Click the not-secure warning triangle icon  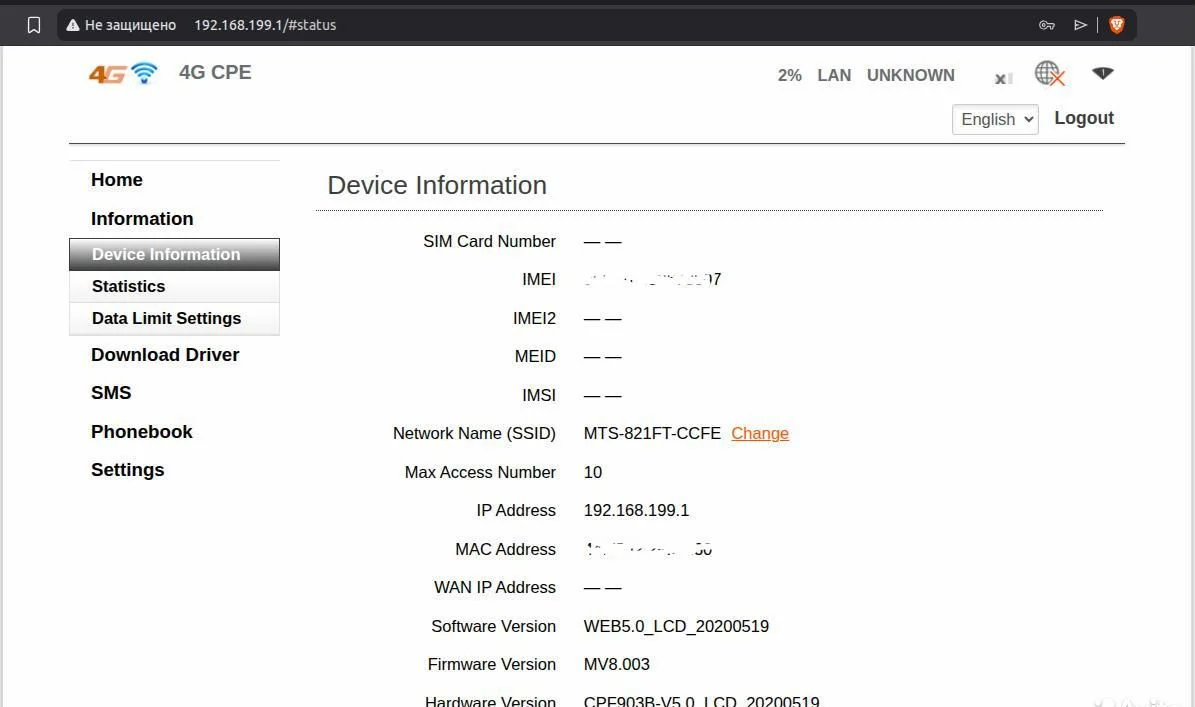point(72,25)
